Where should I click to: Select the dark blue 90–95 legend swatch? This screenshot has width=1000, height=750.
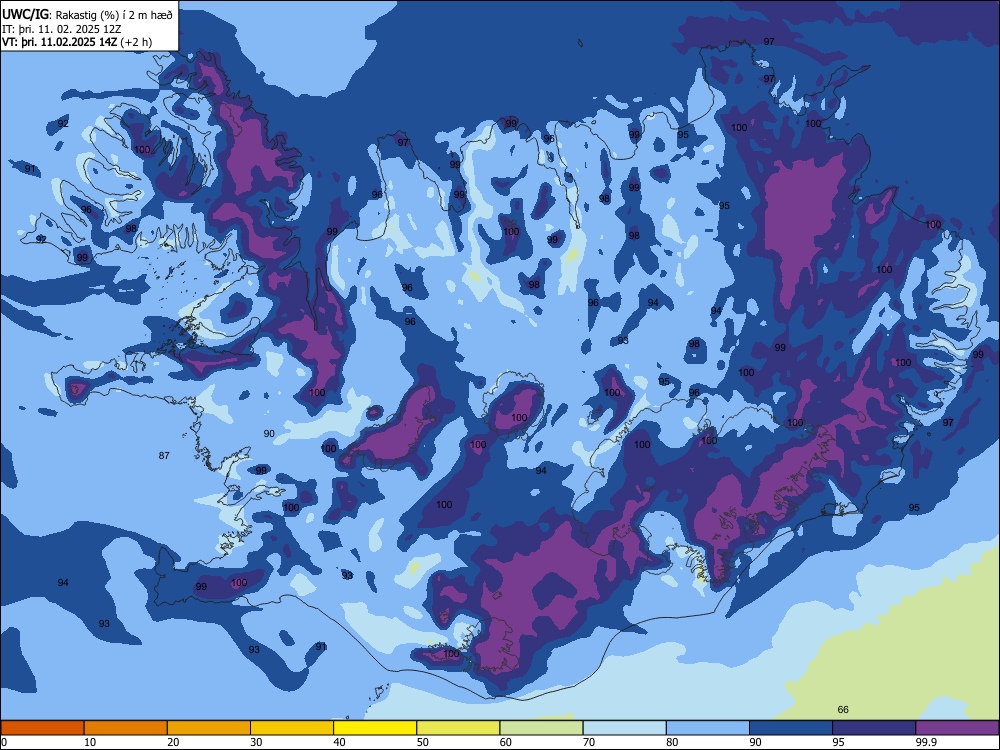pyautogui.click(x=791, y=728)
